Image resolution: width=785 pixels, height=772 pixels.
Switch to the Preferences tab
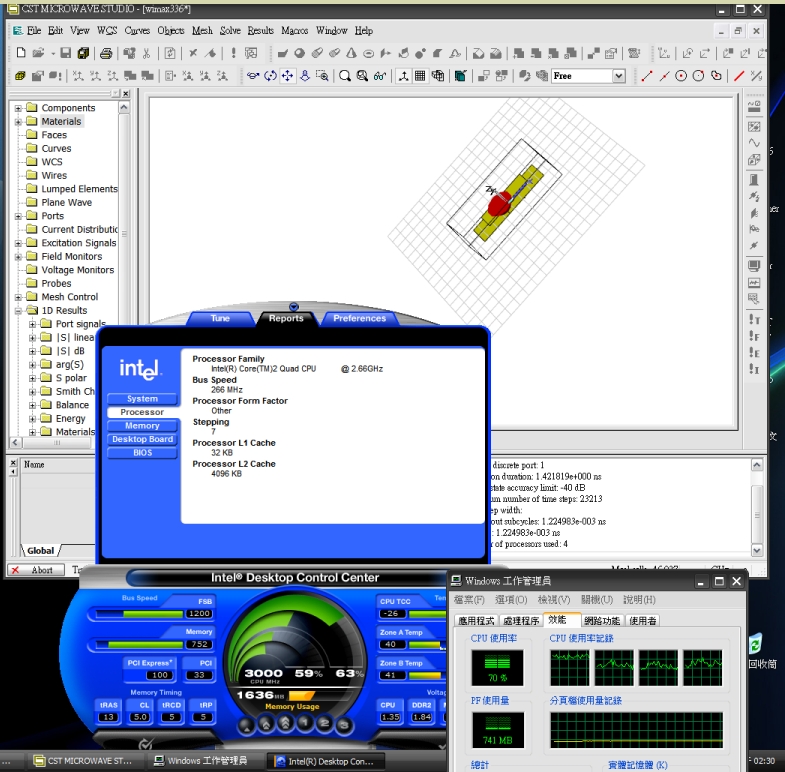click(359, 318)
